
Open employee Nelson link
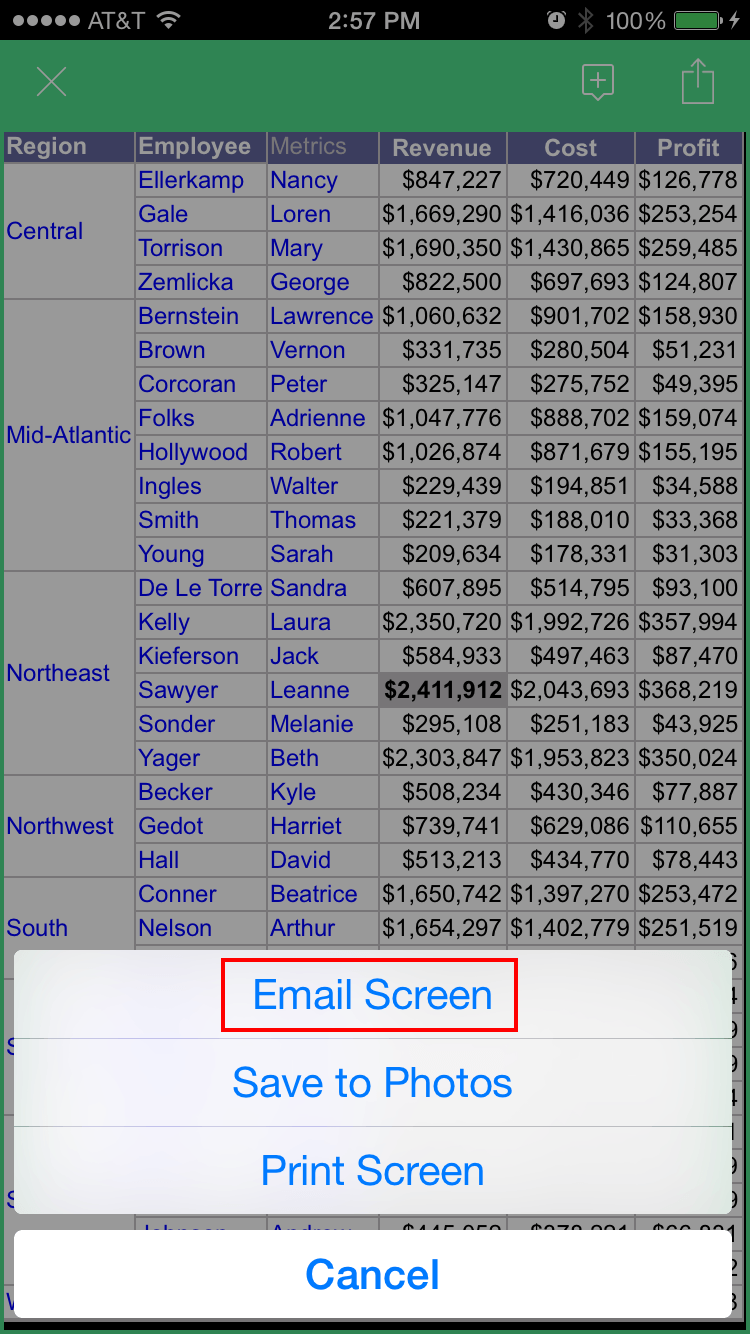point(175,928)
